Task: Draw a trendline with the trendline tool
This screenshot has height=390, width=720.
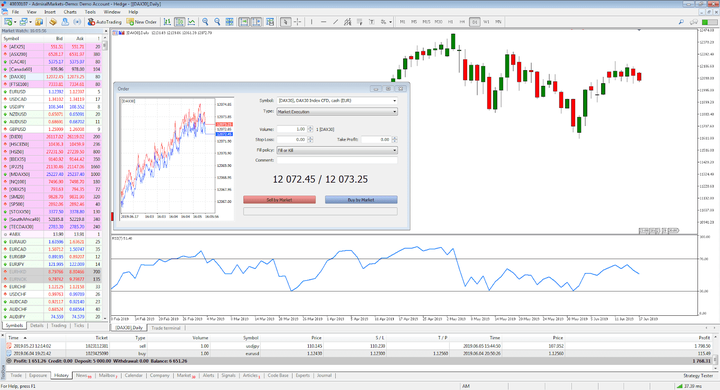Action: [x=335, y=22]
